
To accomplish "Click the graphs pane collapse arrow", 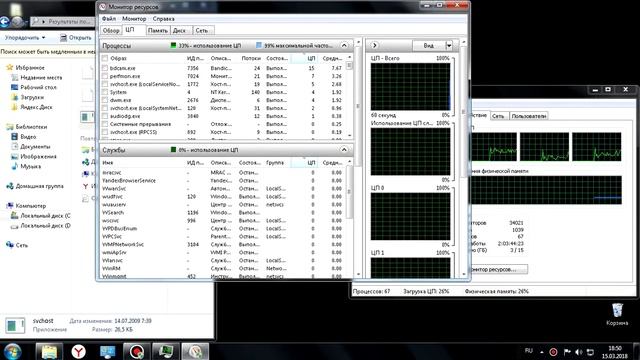I will [x=374, y=45].
